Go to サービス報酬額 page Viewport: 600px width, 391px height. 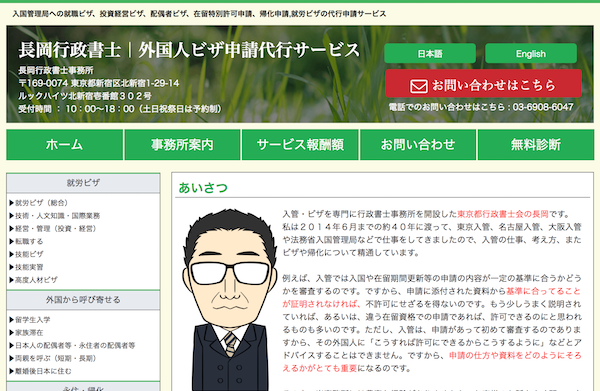point(300,145)
